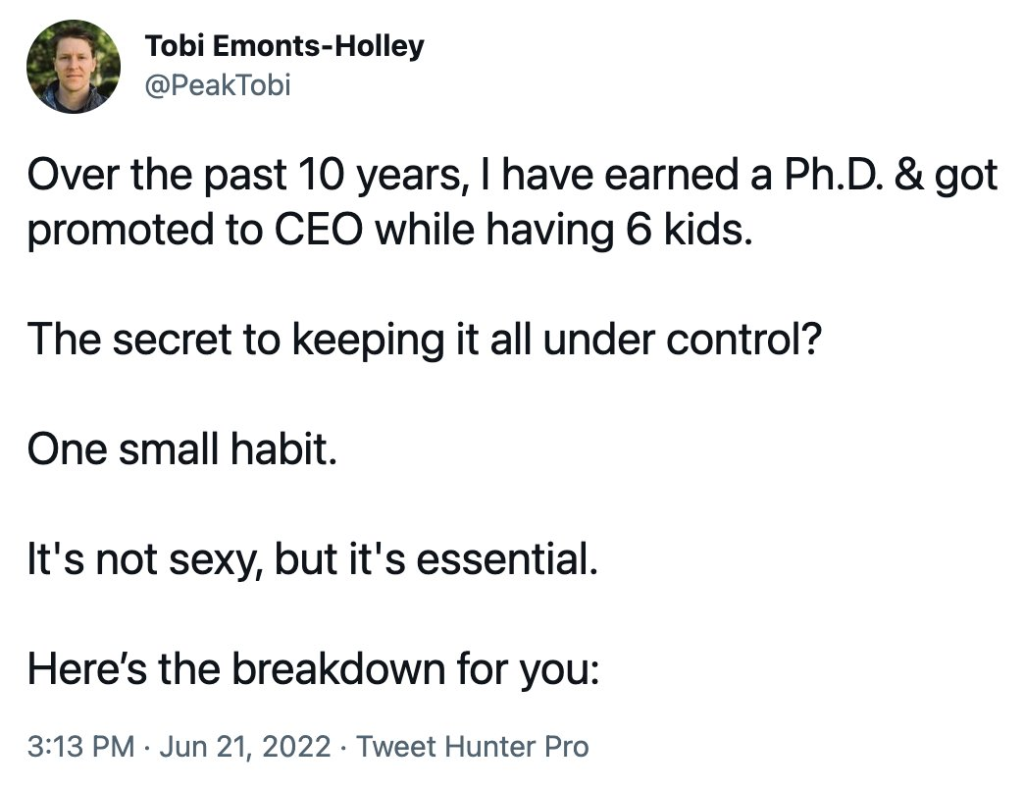Click the "It's not sexy" sentence
This screenshot has width=1024, height=791.
pyautogui.click(x=313, y=560)
